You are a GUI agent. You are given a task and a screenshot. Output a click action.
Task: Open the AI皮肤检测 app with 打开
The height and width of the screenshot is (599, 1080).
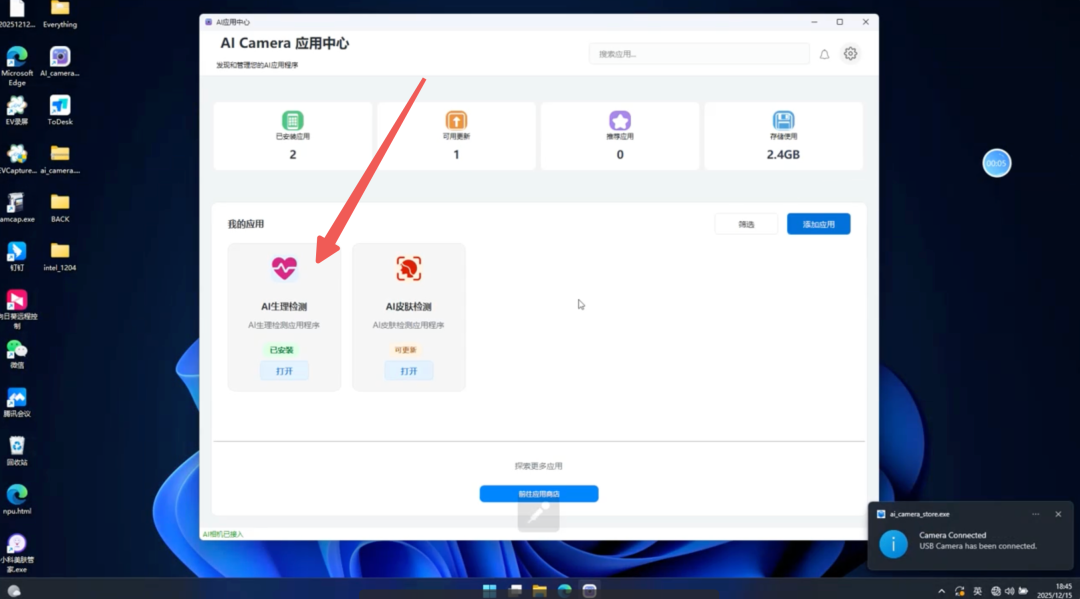click(x=408, y=371)
